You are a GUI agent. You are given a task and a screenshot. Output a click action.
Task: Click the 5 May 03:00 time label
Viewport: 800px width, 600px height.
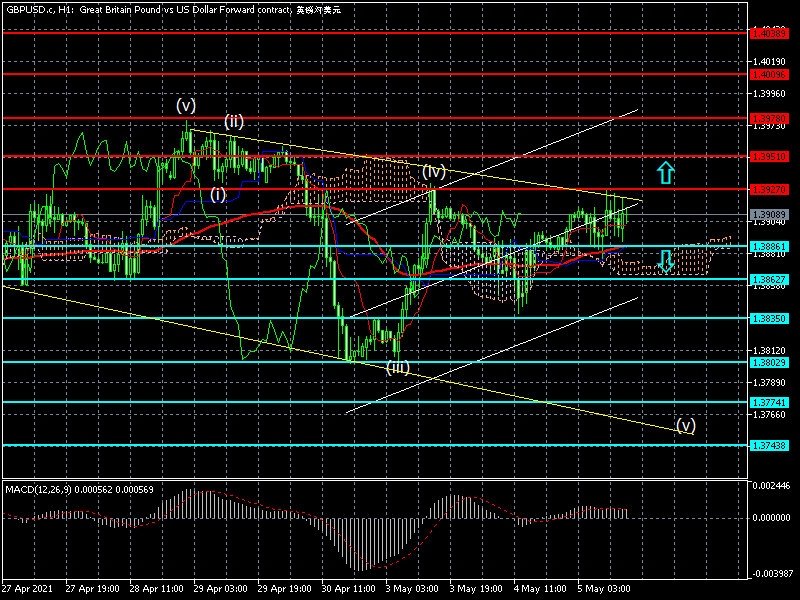pyautogui.click(x=604, y=589)
